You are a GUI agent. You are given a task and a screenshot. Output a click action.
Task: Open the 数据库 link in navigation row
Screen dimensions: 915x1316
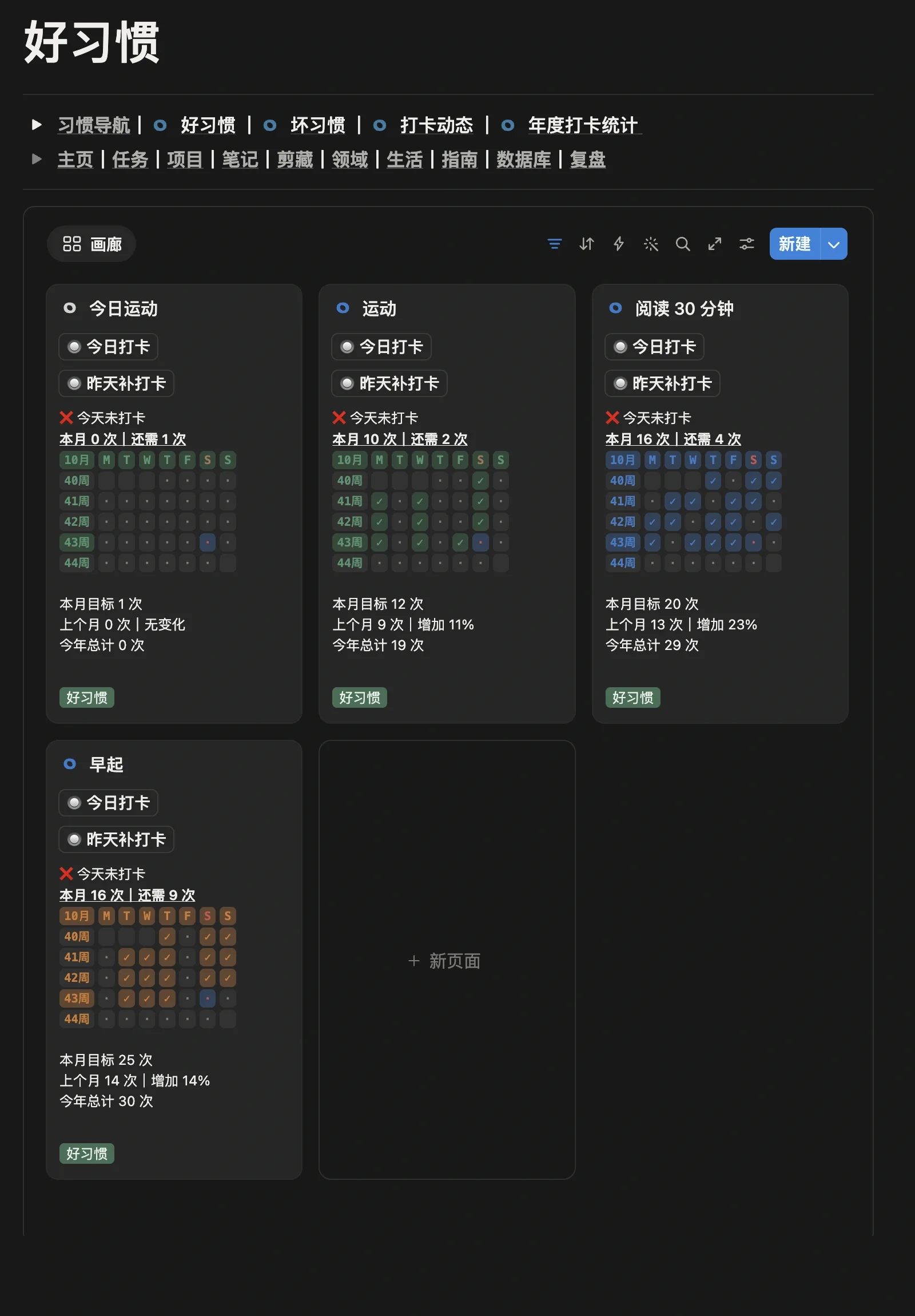pos(524,159)
